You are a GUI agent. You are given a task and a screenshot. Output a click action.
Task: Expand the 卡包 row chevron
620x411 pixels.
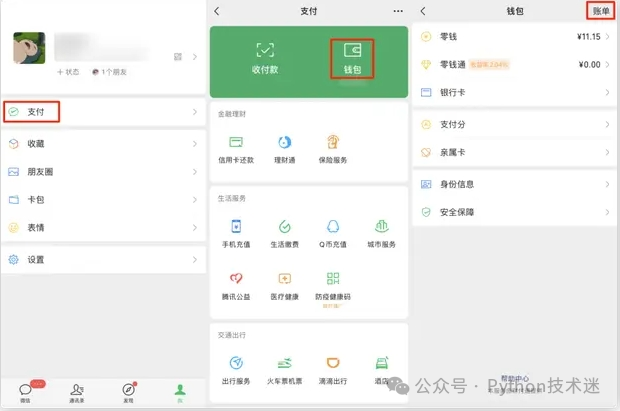coord(195,200)
